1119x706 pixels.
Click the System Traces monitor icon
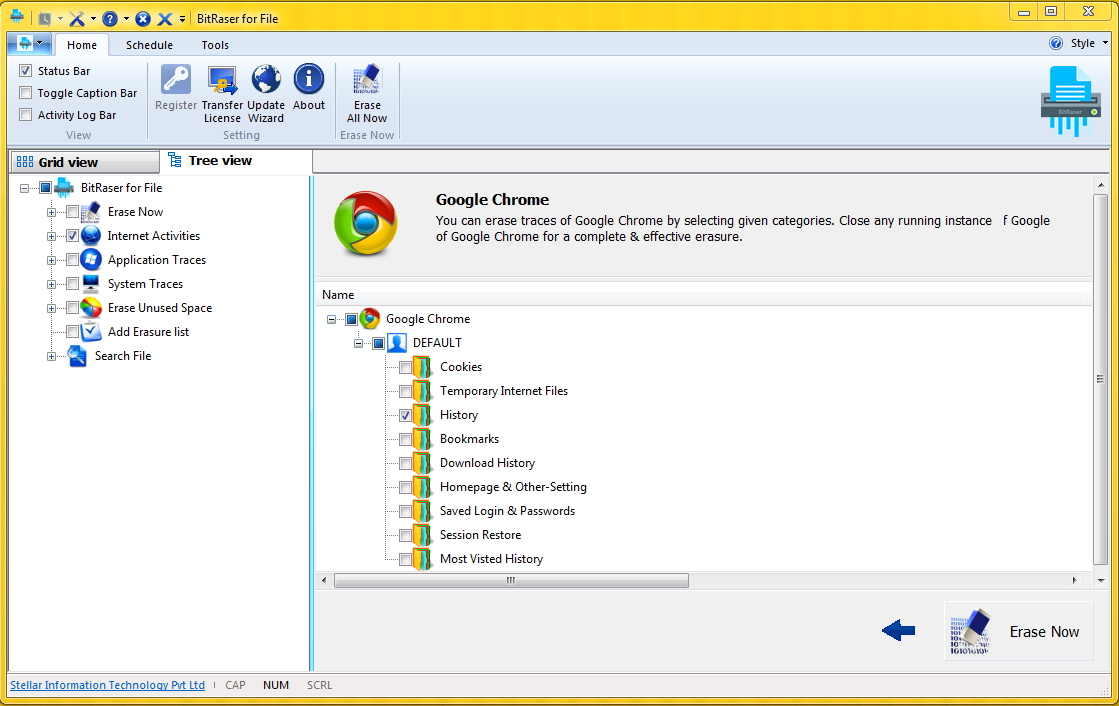point(91,284)
